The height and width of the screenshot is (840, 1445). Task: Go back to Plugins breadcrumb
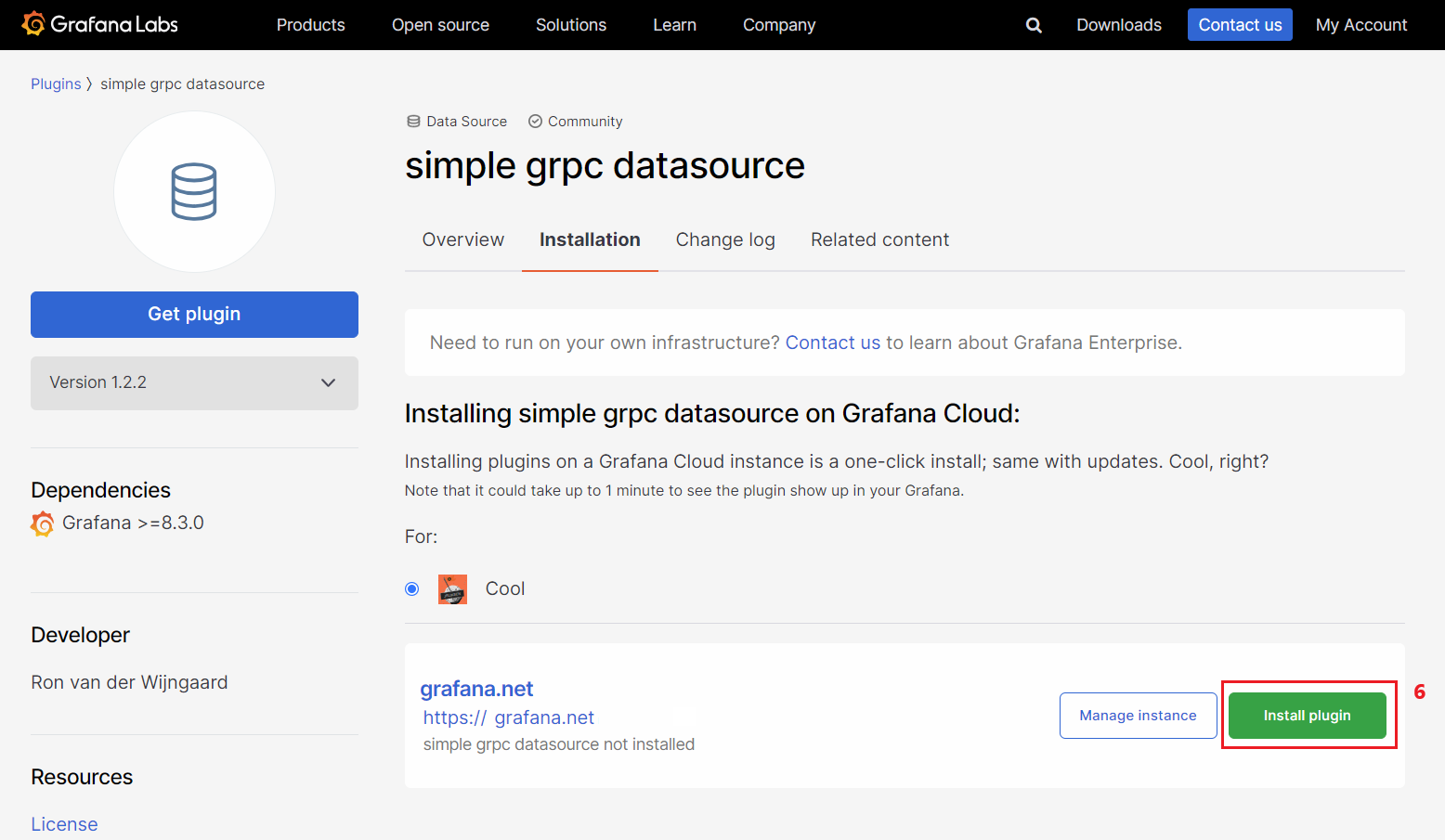pos(56,84)
